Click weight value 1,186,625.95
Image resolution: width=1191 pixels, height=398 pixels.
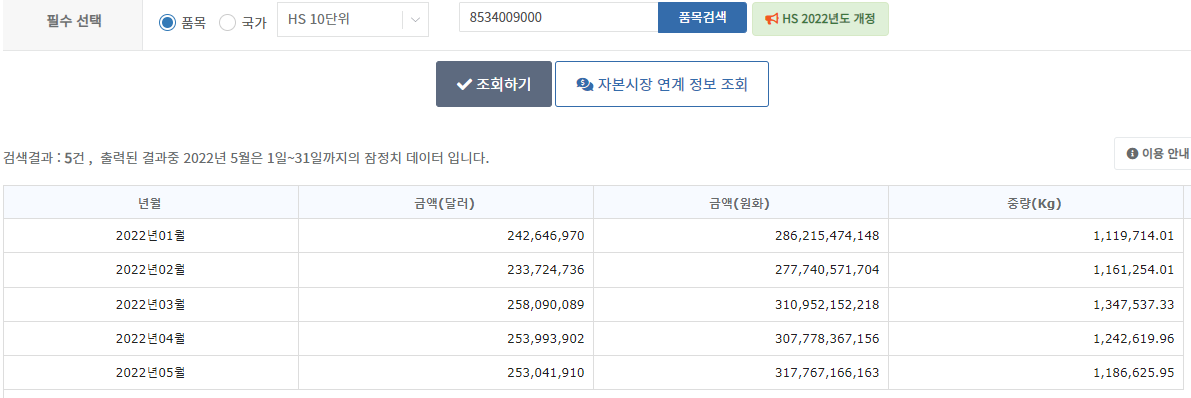click(x=1133, y=373)
